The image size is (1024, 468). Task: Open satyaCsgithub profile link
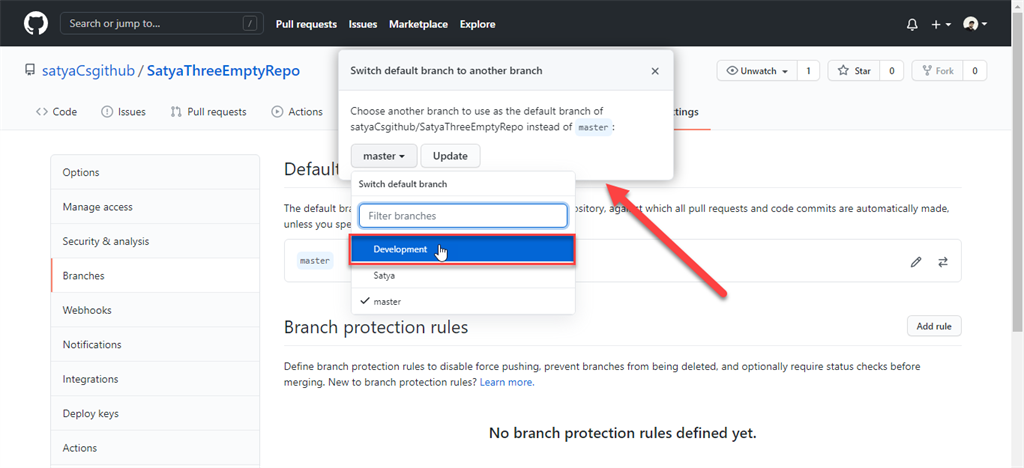(88, 70)
